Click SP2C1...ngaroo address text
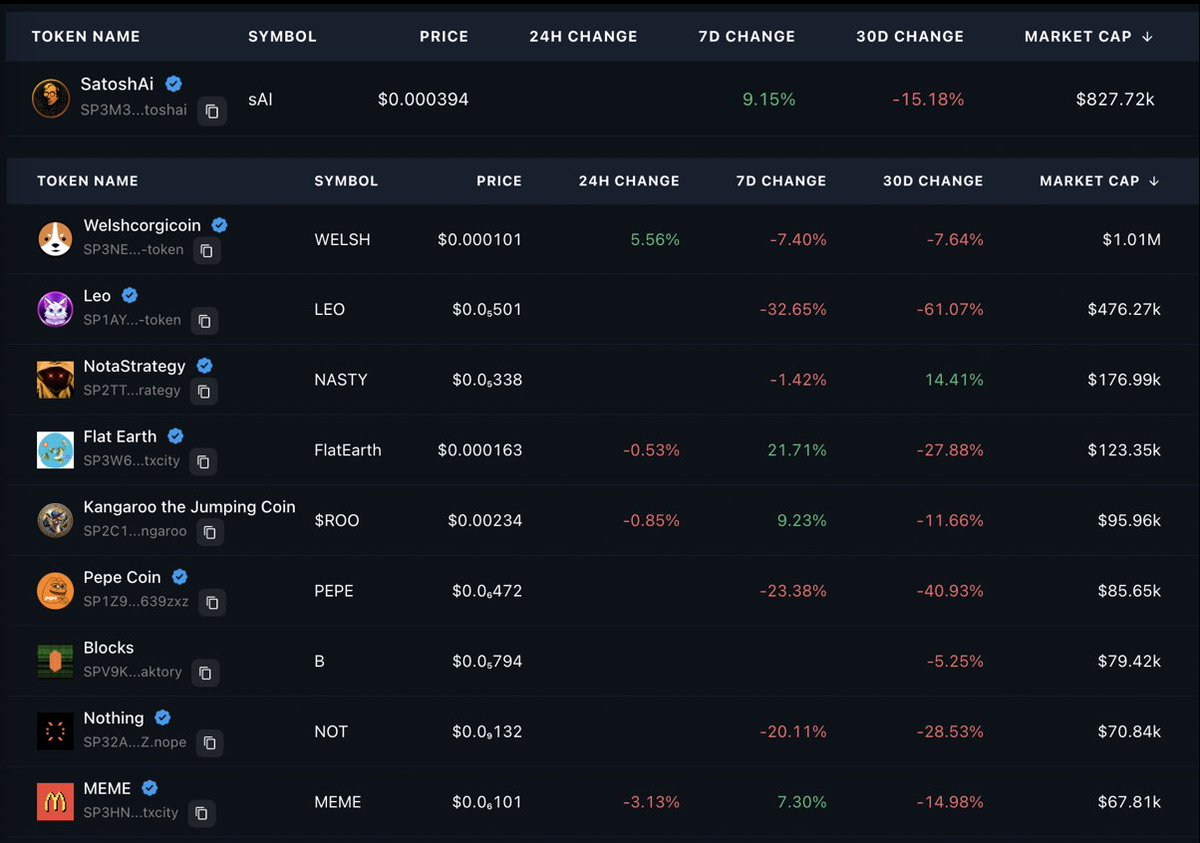 [135, 531]
